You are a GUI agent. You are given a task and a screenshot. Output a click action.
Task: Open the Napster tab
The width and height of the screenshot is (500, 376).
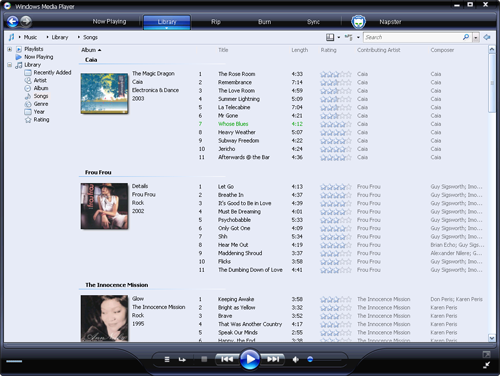[390, 22]
